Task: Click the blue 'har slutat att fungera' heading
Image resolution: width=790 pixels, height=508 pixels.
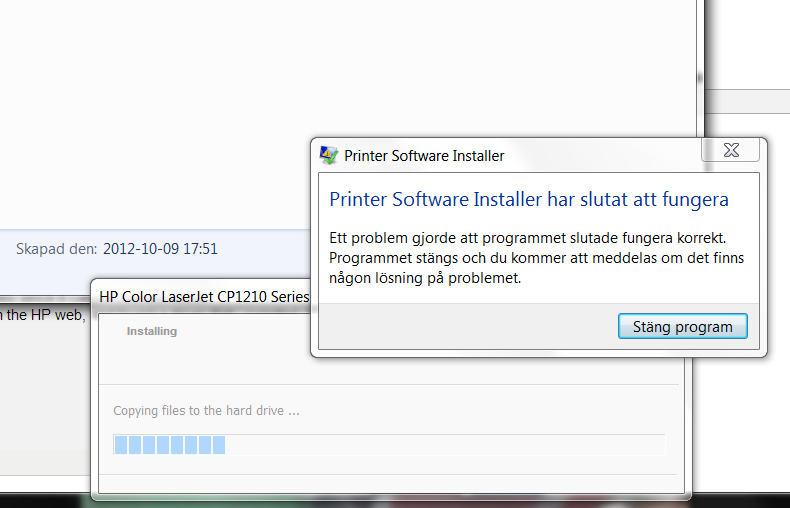Action: (529, 200)
